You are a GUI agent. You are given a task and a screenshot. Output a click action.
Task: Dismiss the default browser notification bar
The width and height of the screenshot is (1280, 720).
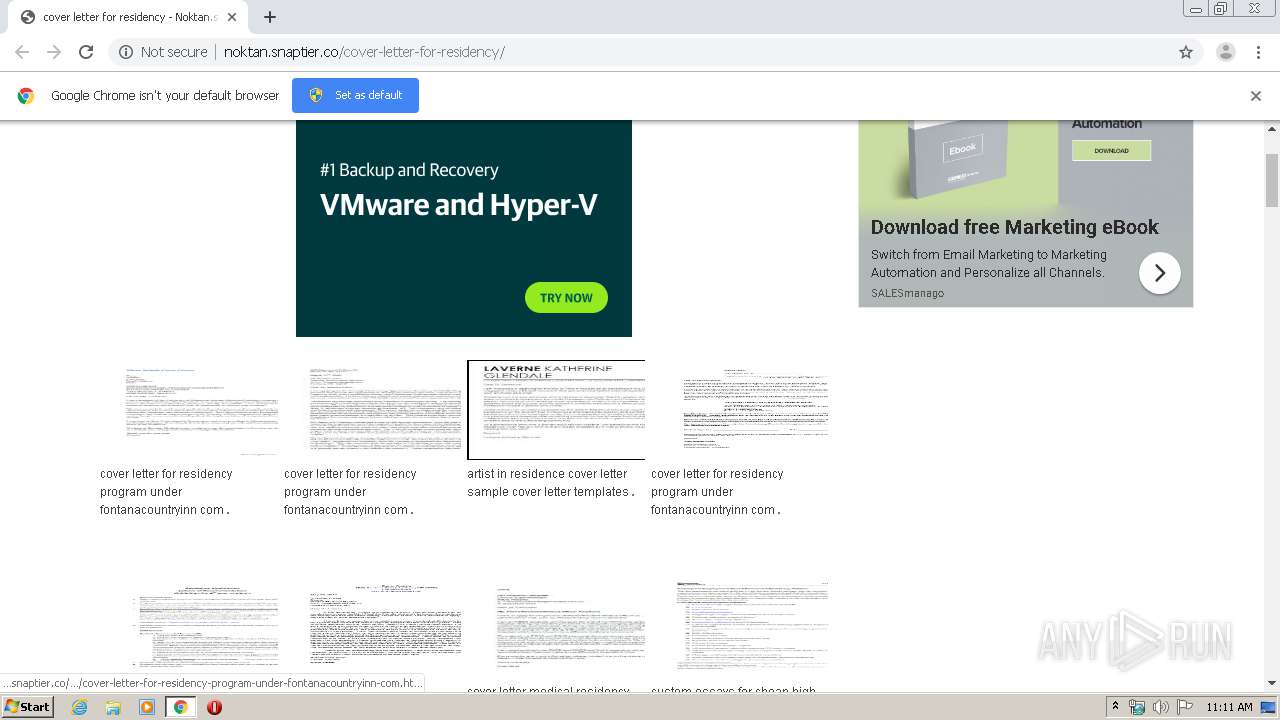pyautogui.click(x=1256, y=96)
